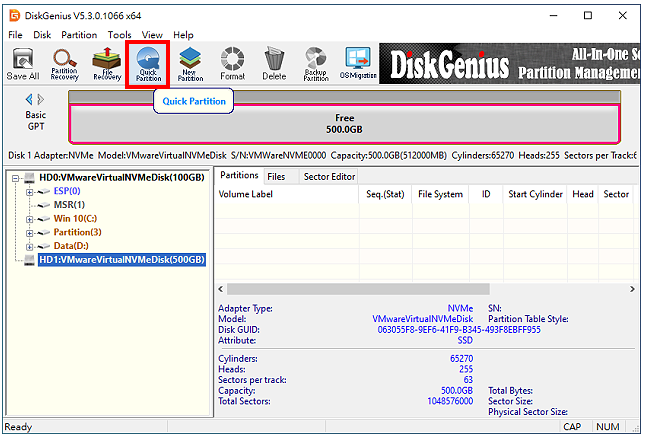Click the Basic GPT disk type label

[36, 121]
